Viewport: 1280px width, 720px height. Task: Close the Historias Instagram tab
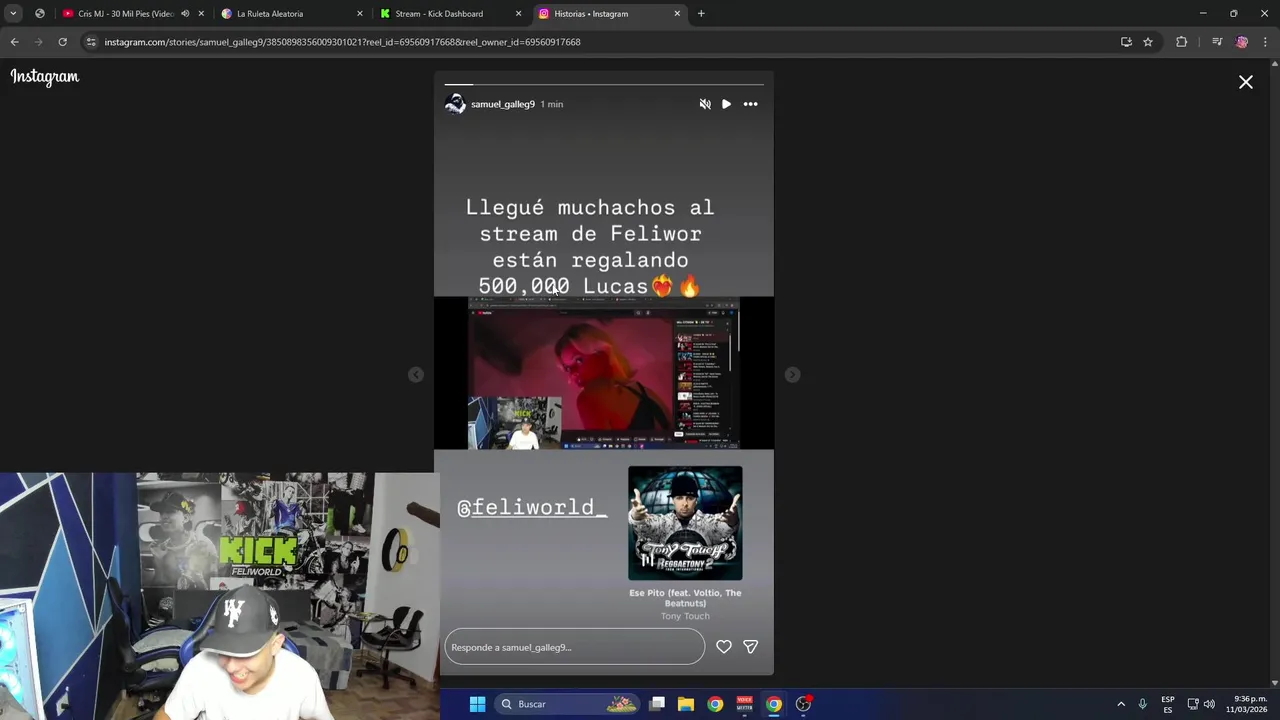point(677,14)
